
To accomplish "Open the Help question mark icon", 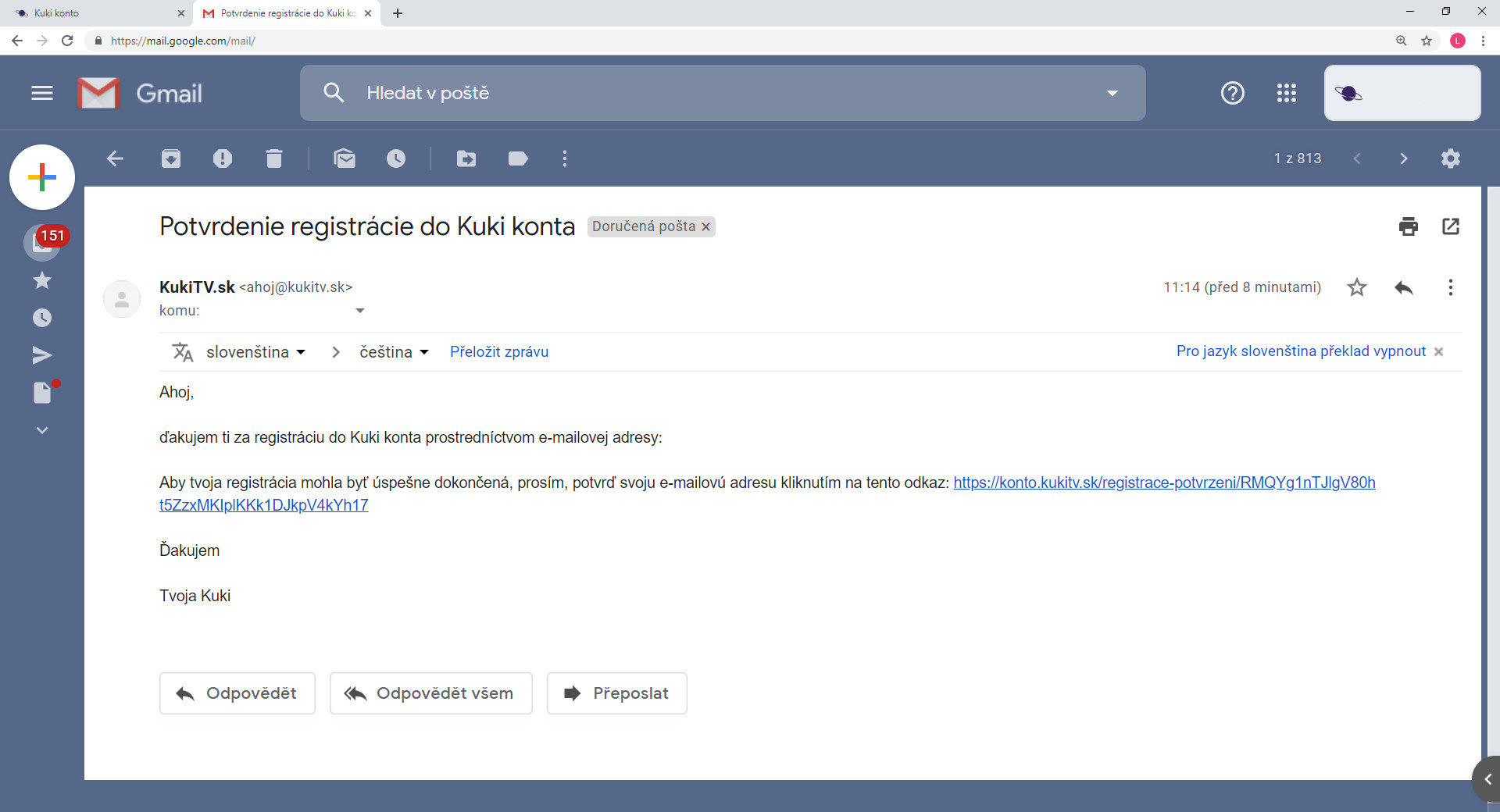I will point(1233,93).
